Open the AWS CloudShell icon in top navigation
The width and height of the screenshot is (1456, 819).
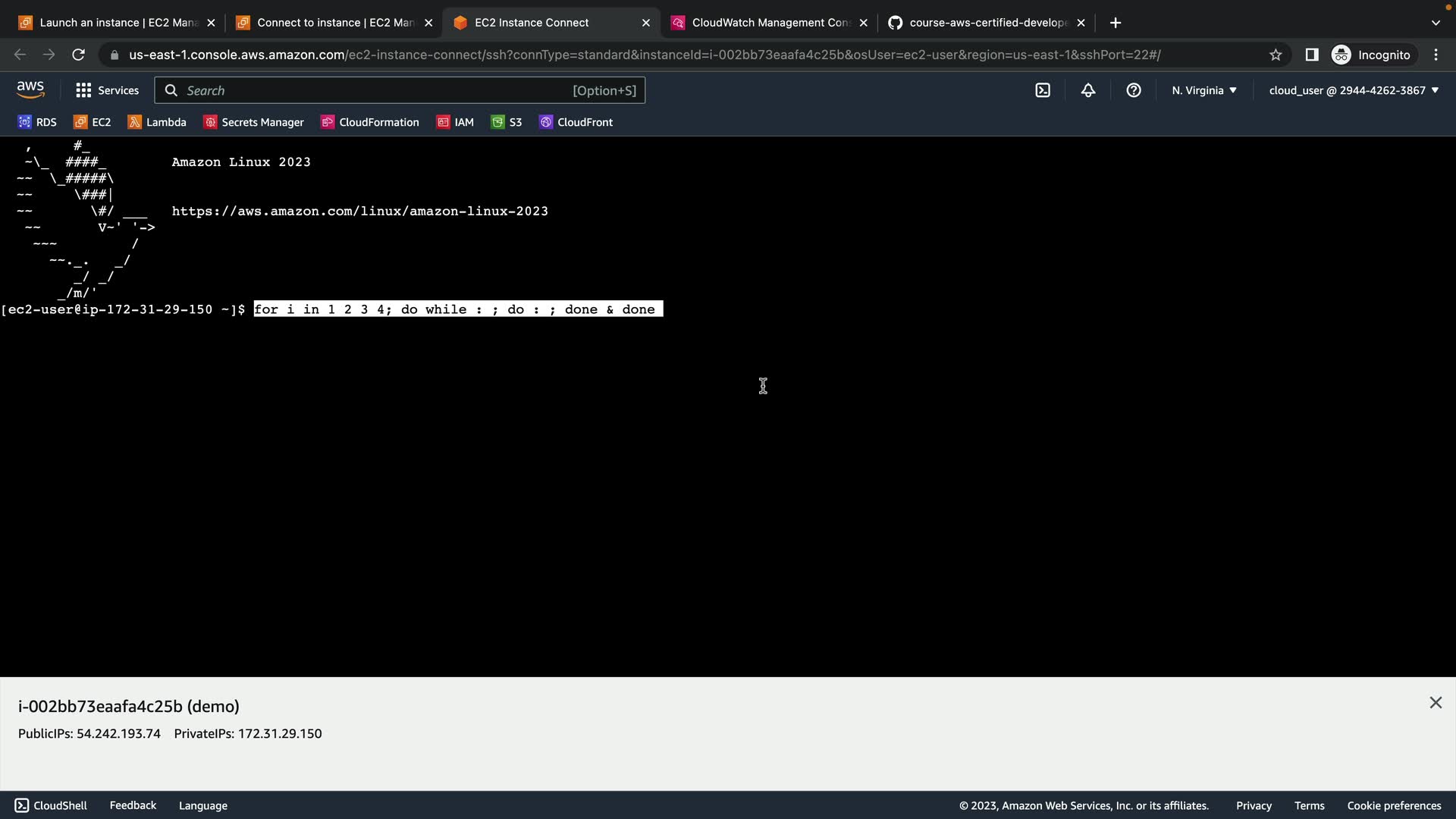[1043, 90]
